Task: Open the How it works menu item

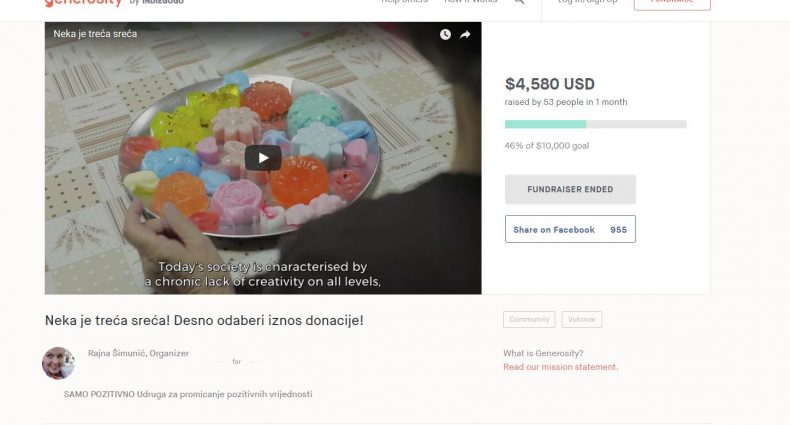Action: [x=471, y=2]
